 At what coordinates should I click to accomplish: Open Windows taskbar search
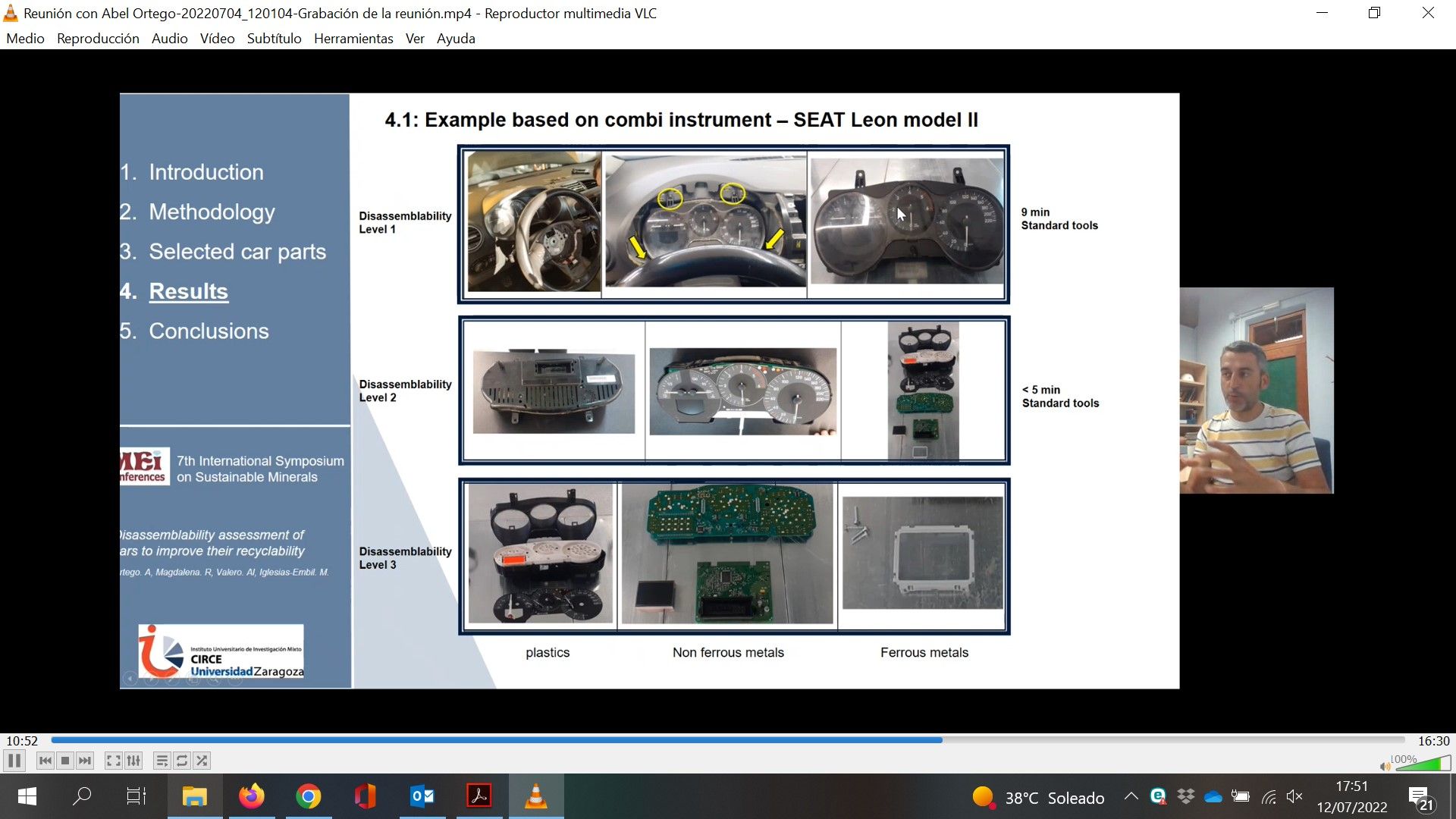pyautogui.click(x=82, y=796)
